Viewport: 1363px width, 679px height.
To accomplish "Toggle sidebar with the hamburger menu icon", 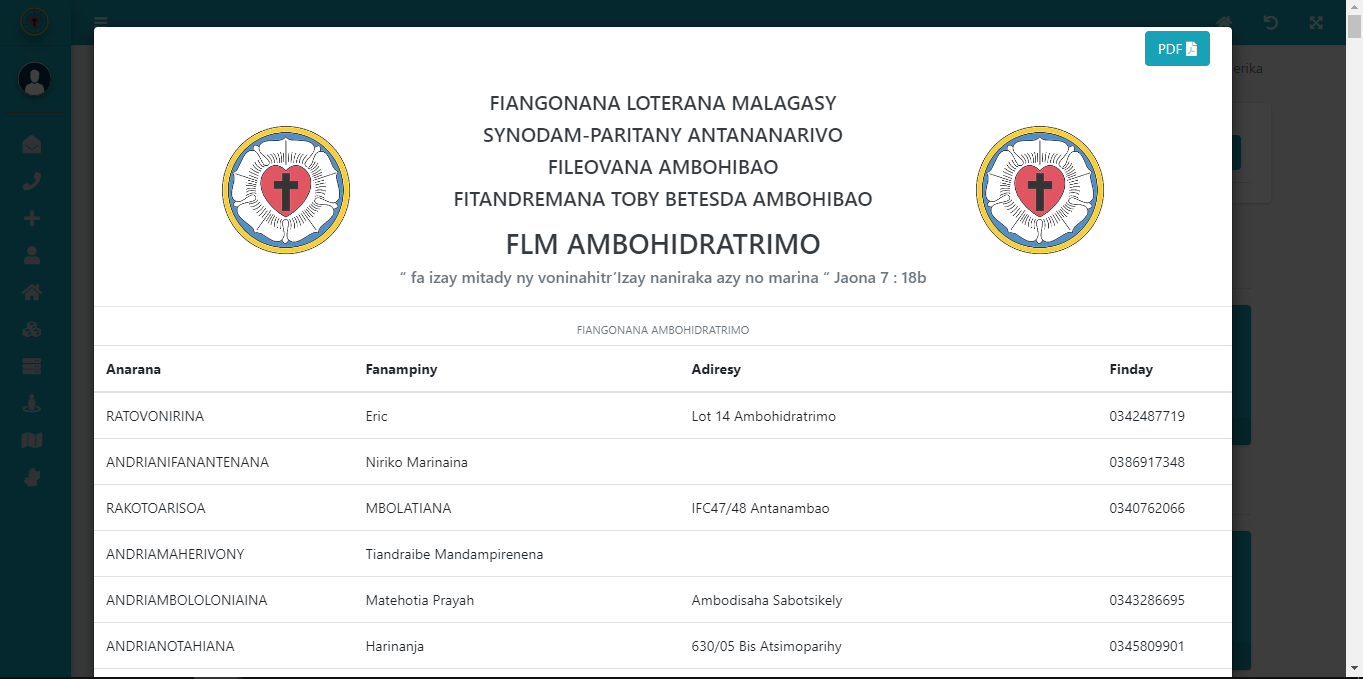I will [x=101, y=22].
